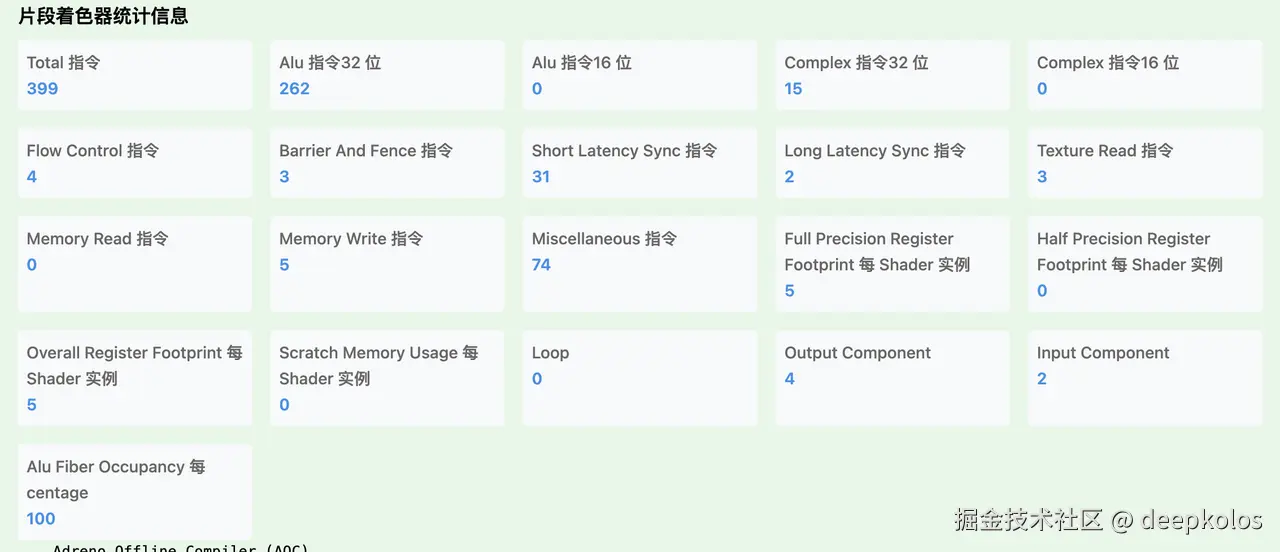Select the Memory Write 指令 card
The width and height of the screenshot is (1280, 552).
pyautogui.click(x=387, y=264)
